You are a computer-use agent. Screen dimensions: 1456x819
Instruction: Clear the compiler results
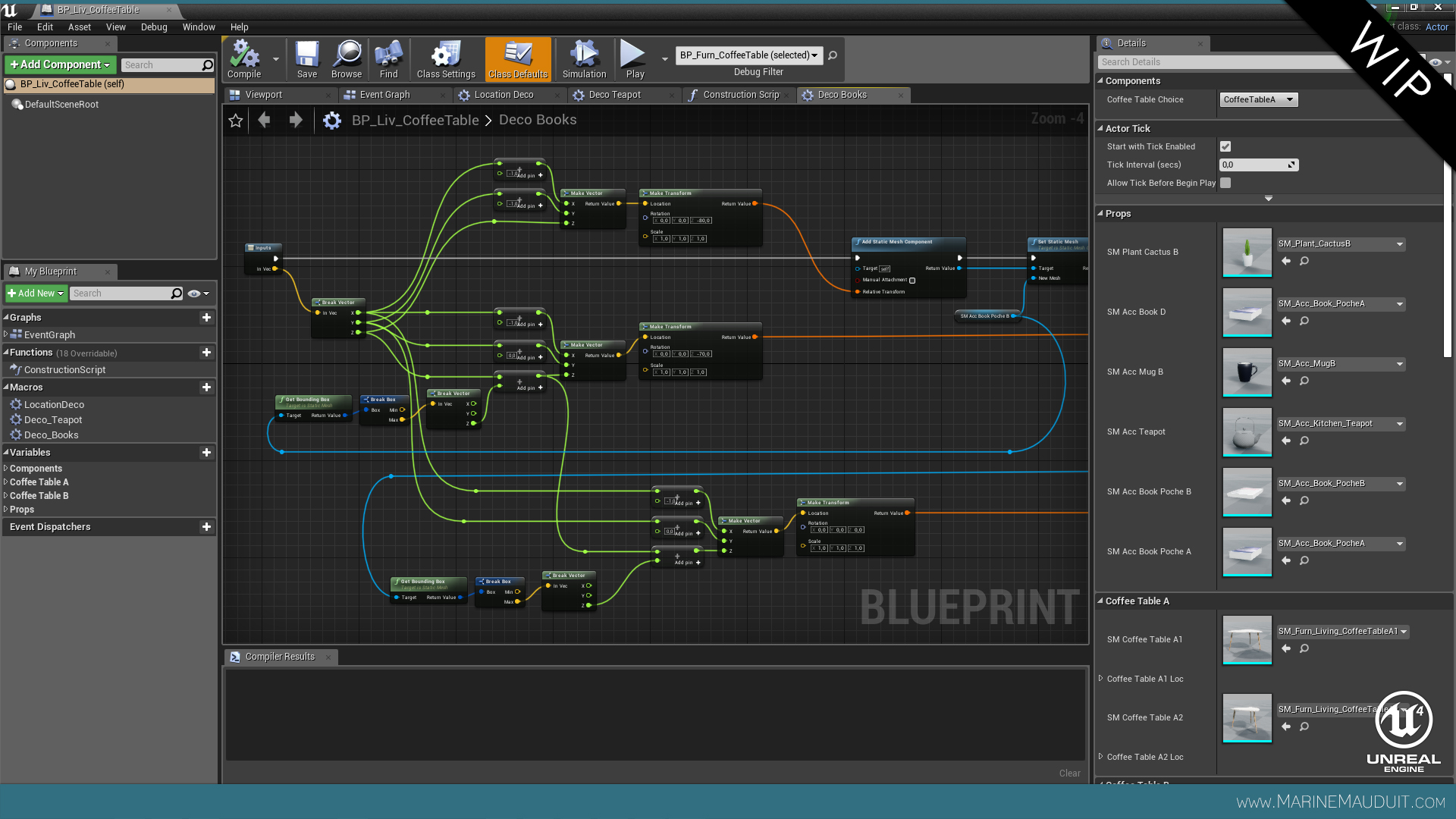click(1069, 773)
